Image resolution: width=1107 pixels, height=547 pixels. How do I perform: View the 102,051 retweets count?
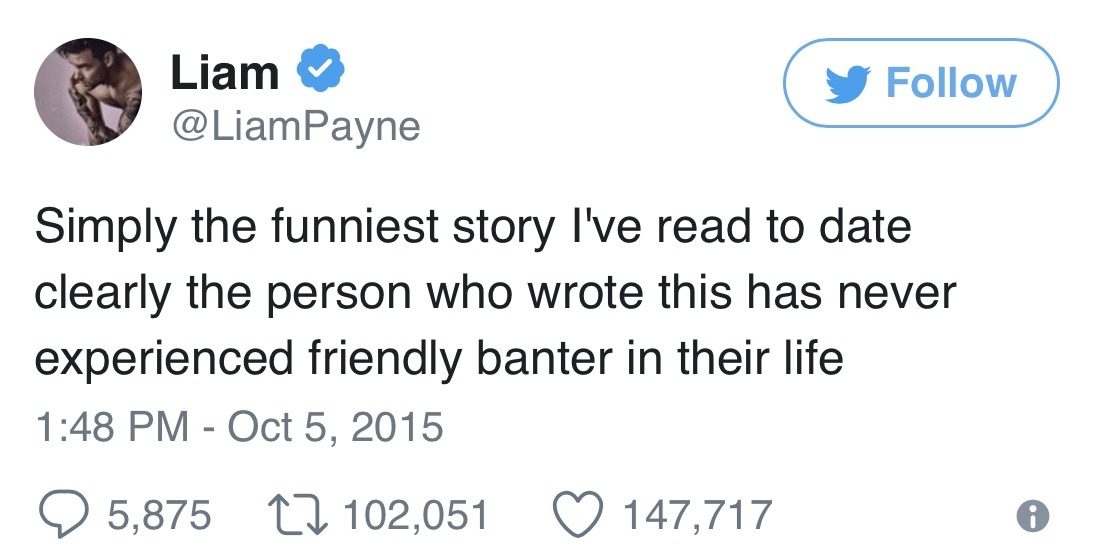[x=415, y=515]
